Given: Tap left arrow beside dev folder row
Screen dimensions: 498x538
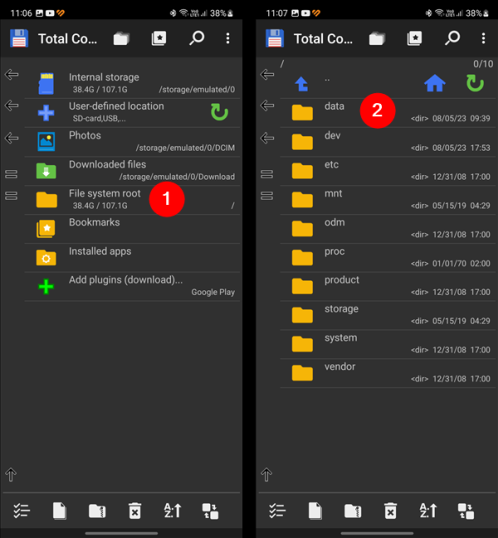Looking at the screenshot, I should (x=267, y=138).
